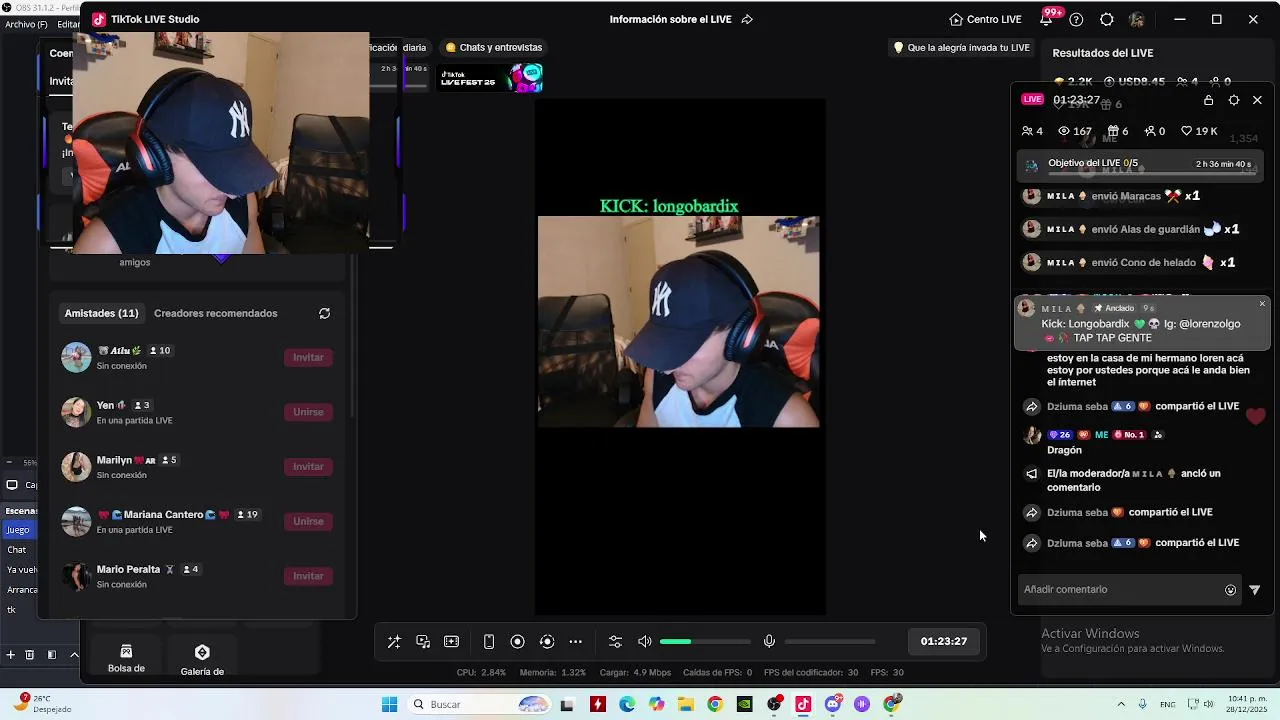Open the three-dot more options menu

pyautogui.click(x=575, y=642)
